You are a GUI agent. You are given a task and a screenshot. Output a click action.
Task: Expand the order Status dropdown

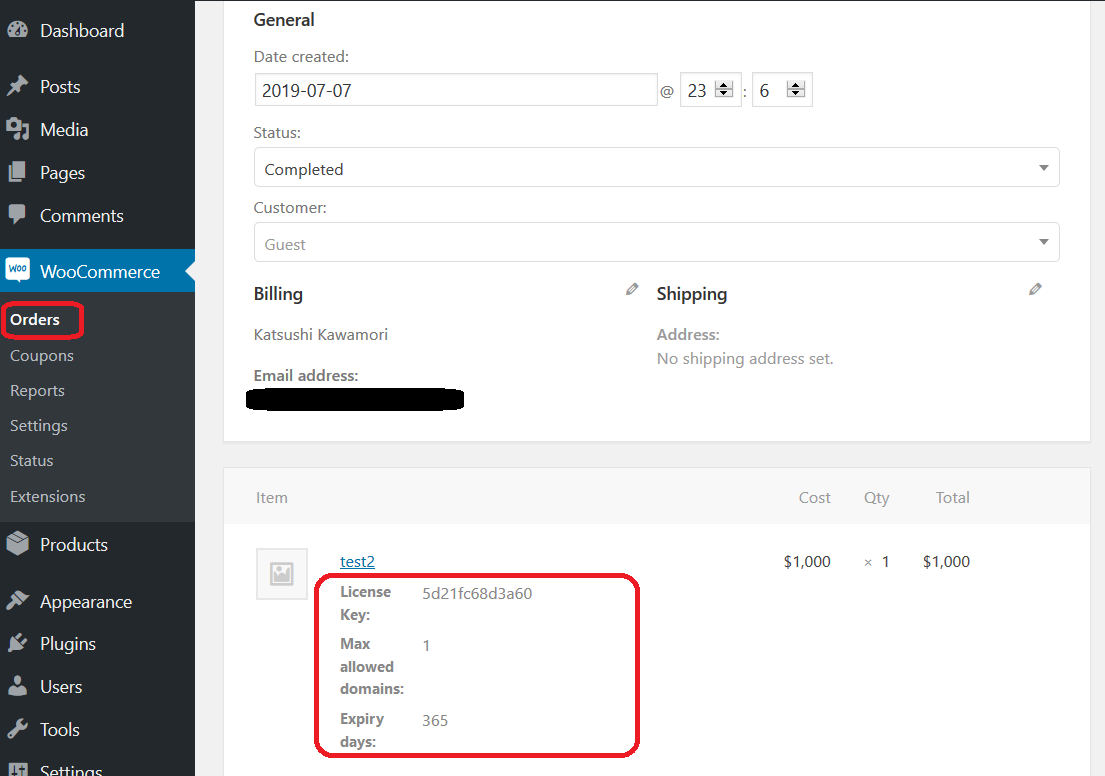[657, 168]
